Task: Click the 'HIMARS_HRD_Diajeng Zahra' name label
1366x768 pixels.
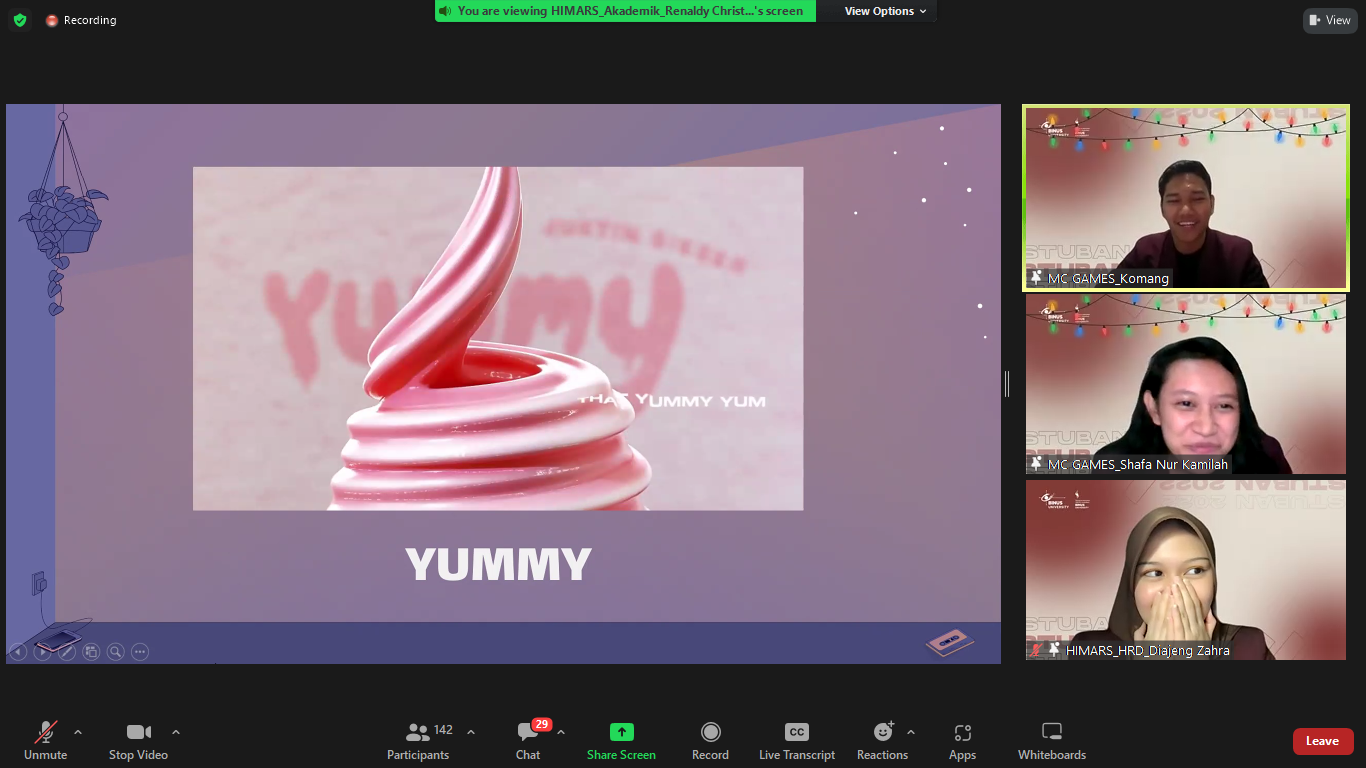Action: click(x=1147, y=650)
